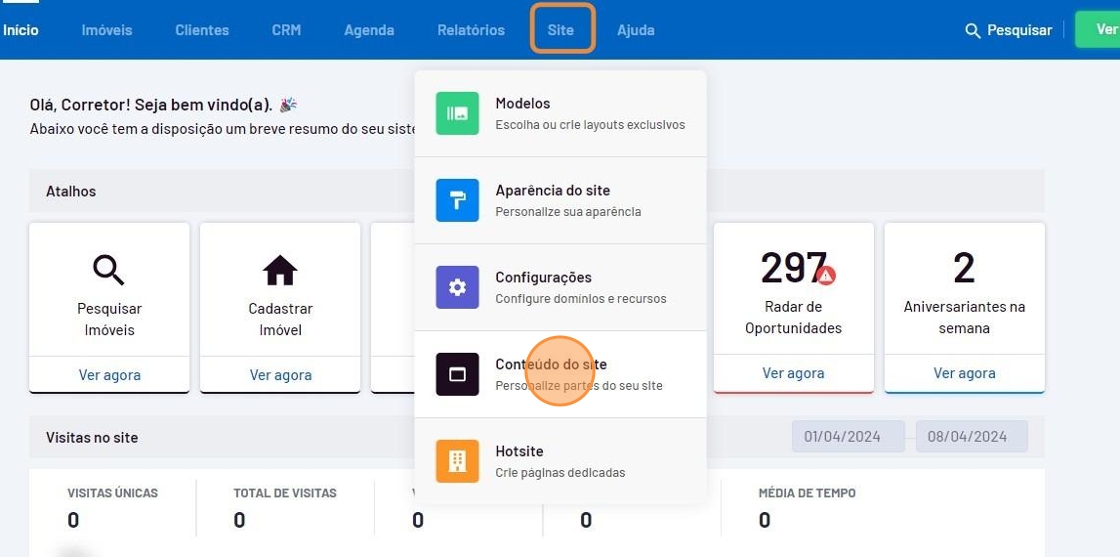The image size is (1120, 557).
Task: Click the green Ver button at top right
Action: [1100, 30]
